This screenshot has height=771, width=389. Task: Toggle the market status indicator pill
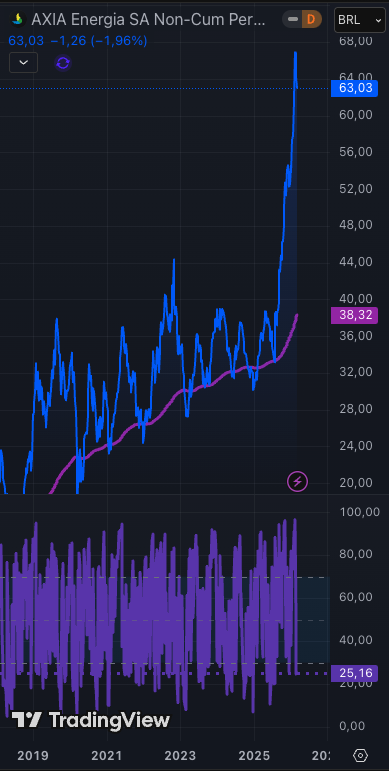coord(293,20)
